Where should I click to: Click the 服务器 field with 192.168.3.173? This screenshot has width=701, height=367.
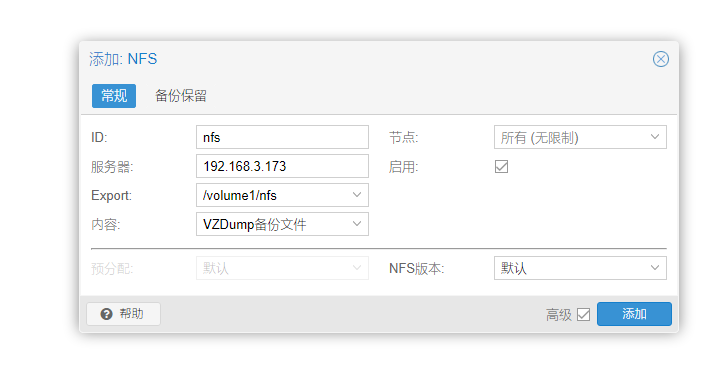click(x=282, y=166)
